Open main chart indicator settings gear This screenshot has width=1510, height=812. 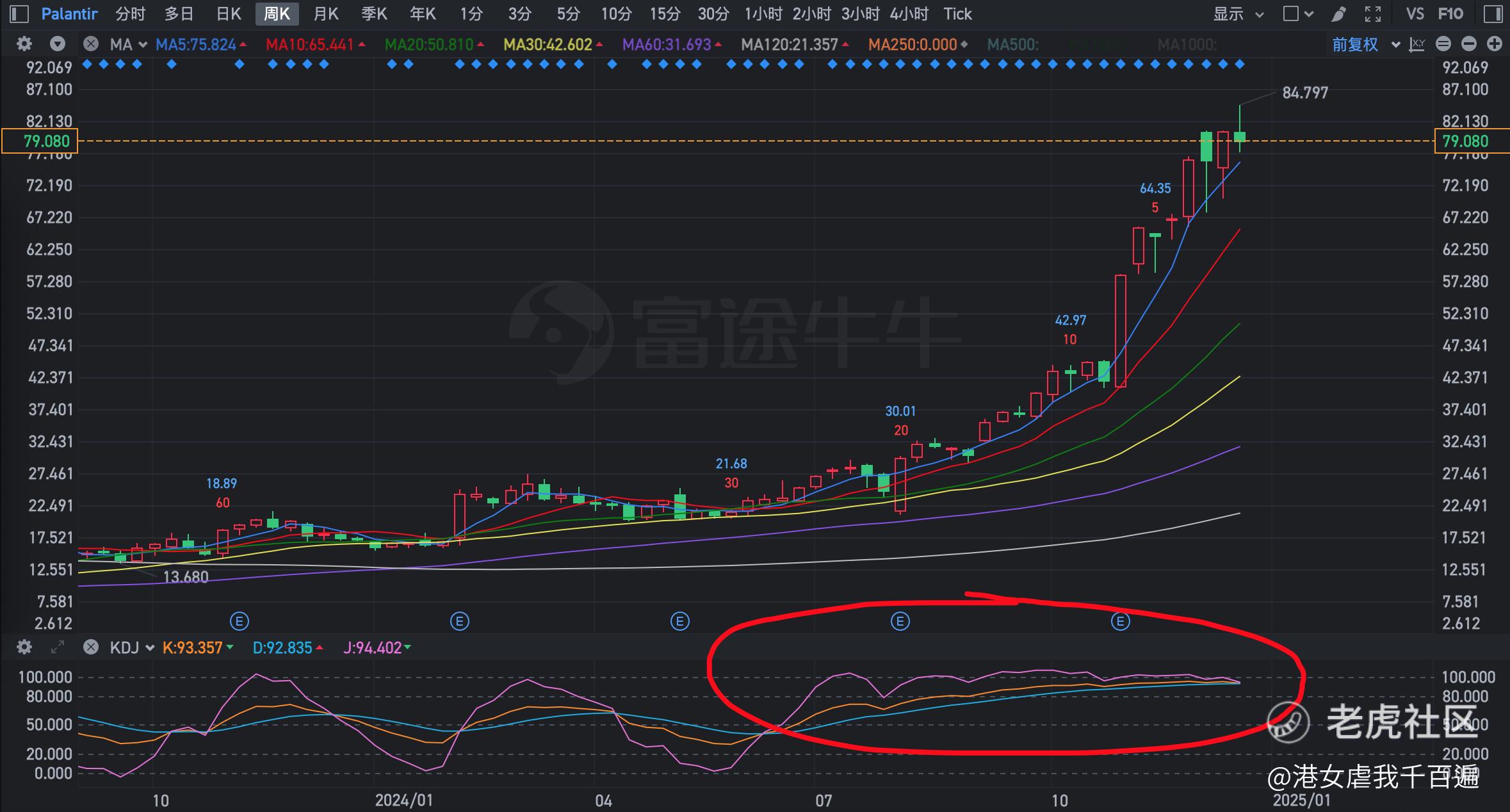tap(24, 44)
